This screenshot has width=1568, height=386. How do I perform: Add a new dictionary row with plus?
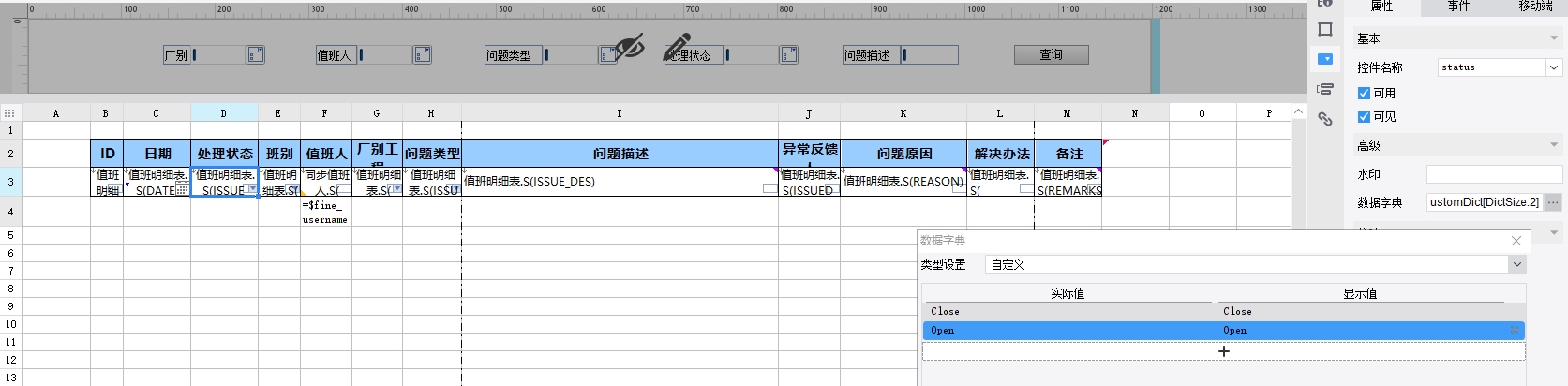tap(1223, 351)
